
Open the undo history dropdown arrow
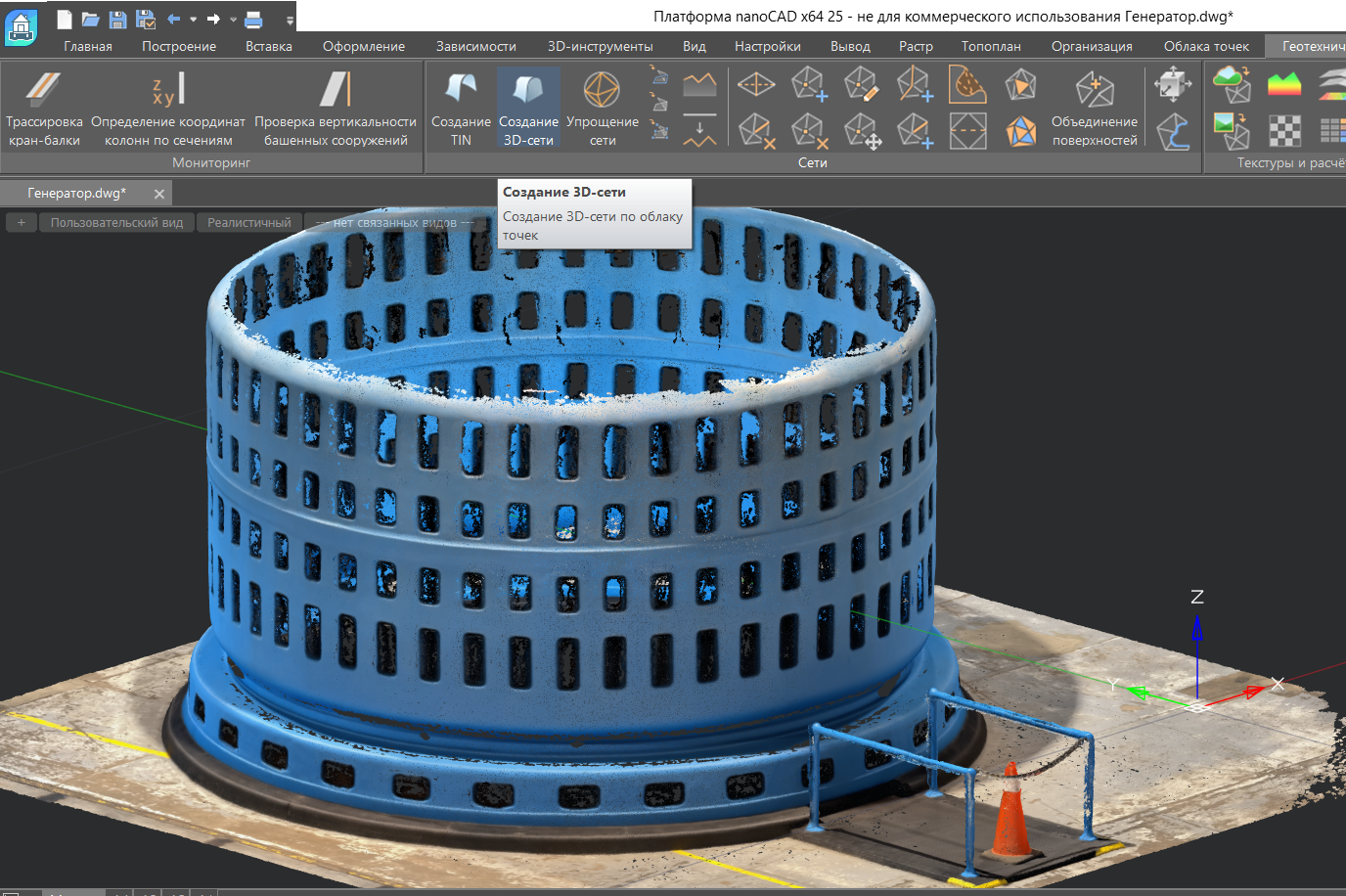193,20
